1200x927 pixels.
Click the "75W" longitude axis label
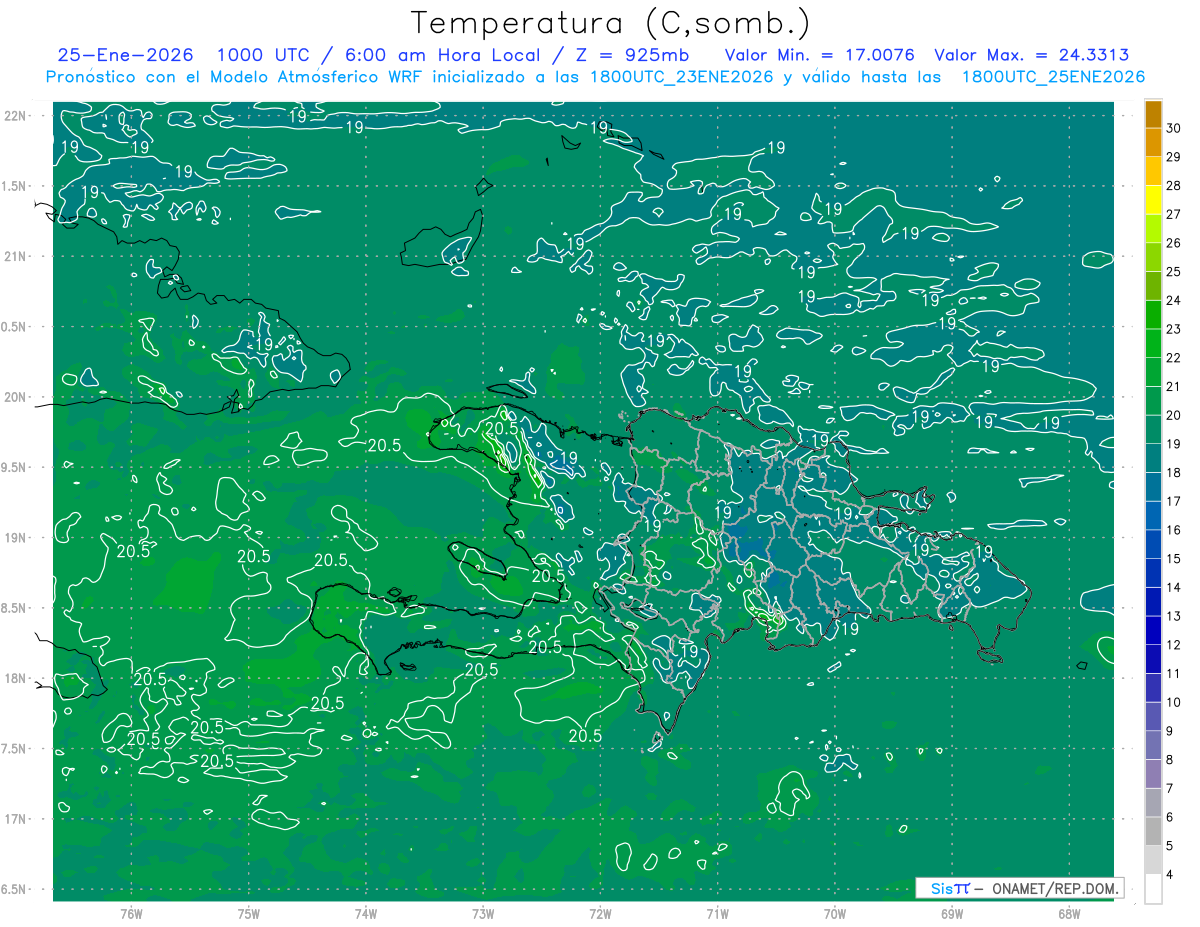pyautogui.click(x=249, y=914)
